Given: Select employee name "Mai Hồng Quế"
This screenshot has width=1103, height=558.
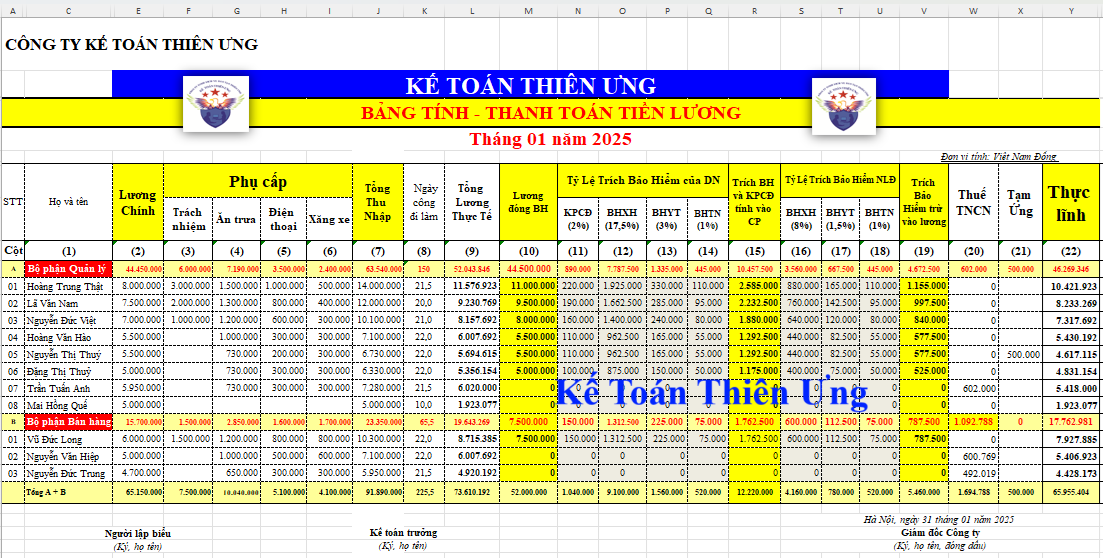Looking at the screenshot, I should [68, 405].
